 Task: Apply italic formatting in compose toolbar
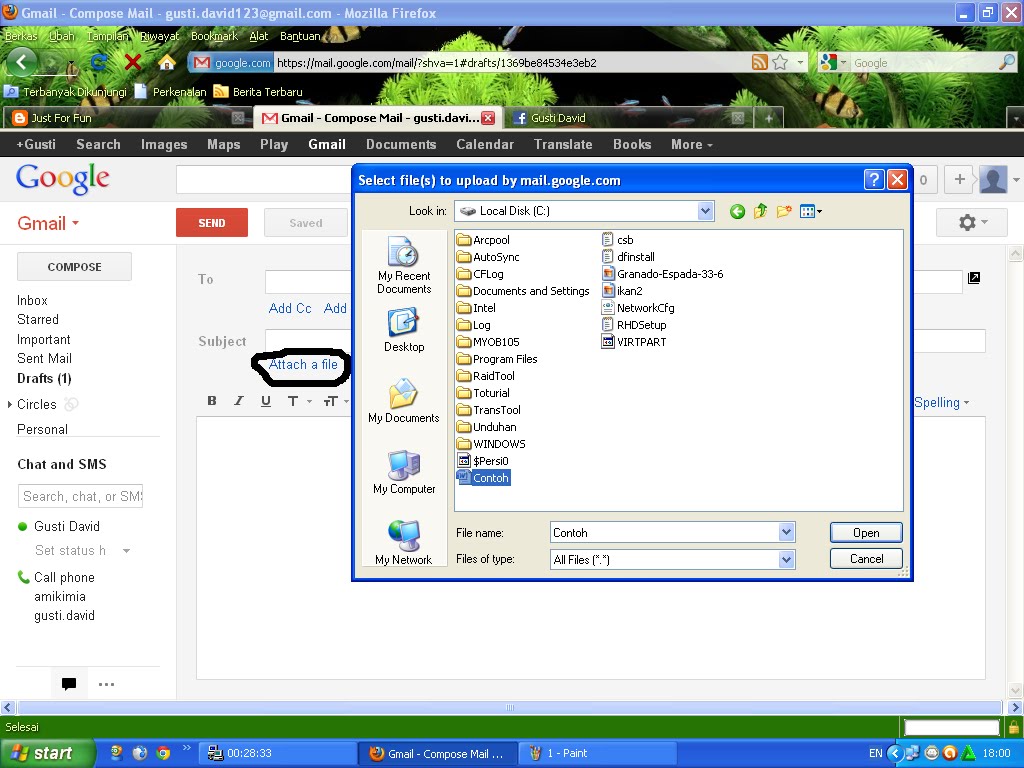239,401
